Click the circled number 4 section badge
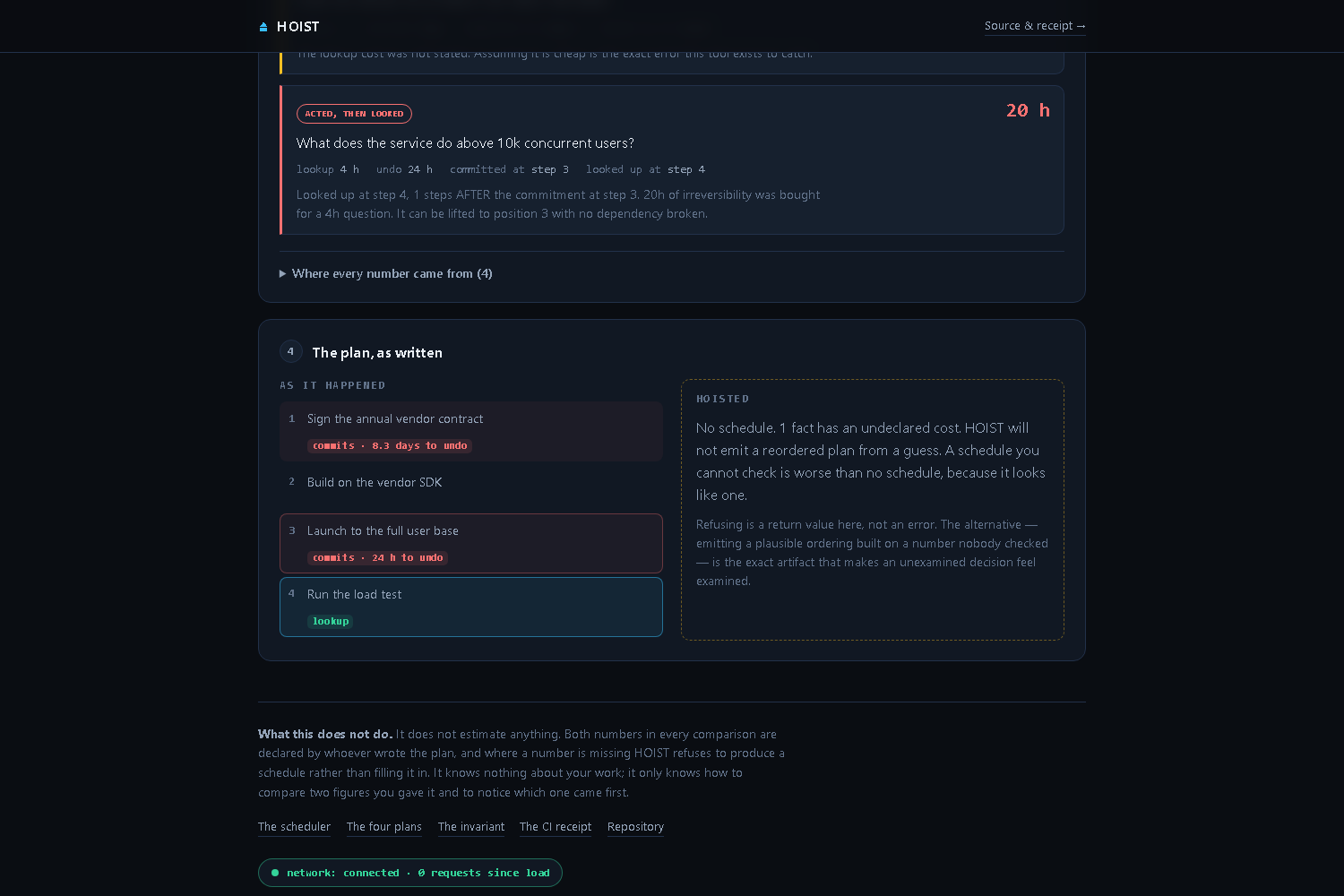 [290, 351]
